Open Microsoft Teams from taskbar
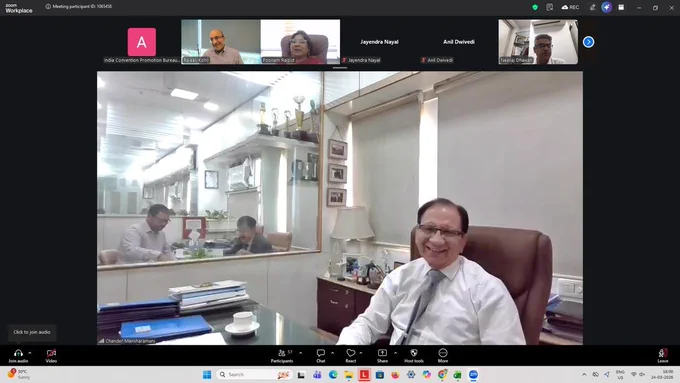Image resolution: width=680 pixels, height=383 pixels. (317, 375)
